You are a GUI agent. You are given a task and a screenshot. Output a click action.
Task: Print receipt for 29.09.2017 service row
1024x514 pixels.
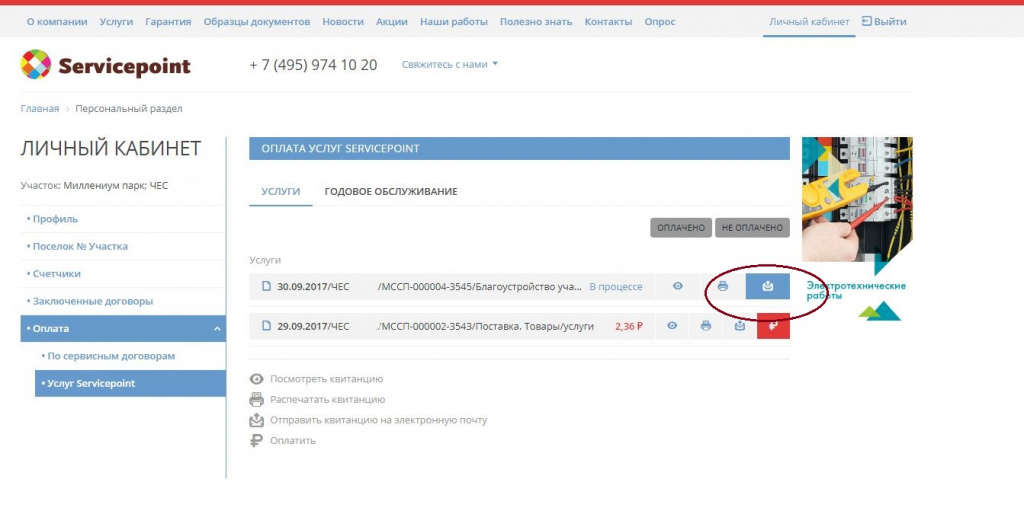(706, 326)
